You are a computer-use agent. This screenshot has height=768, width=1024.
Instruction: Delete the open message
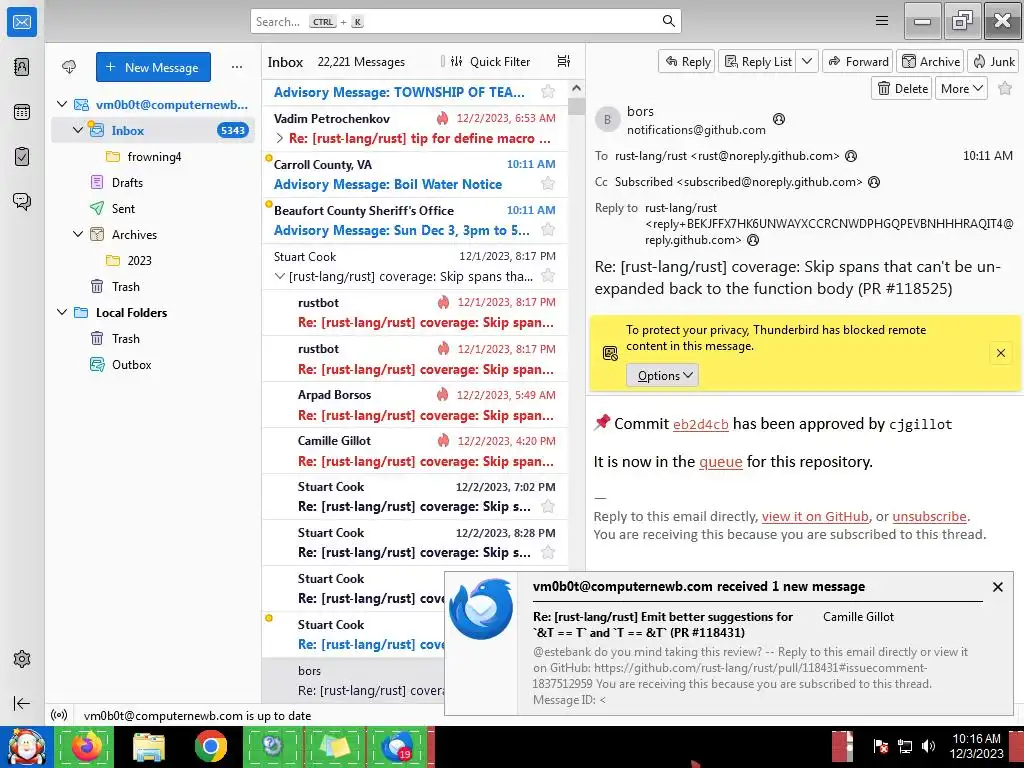tap(903, 89)
